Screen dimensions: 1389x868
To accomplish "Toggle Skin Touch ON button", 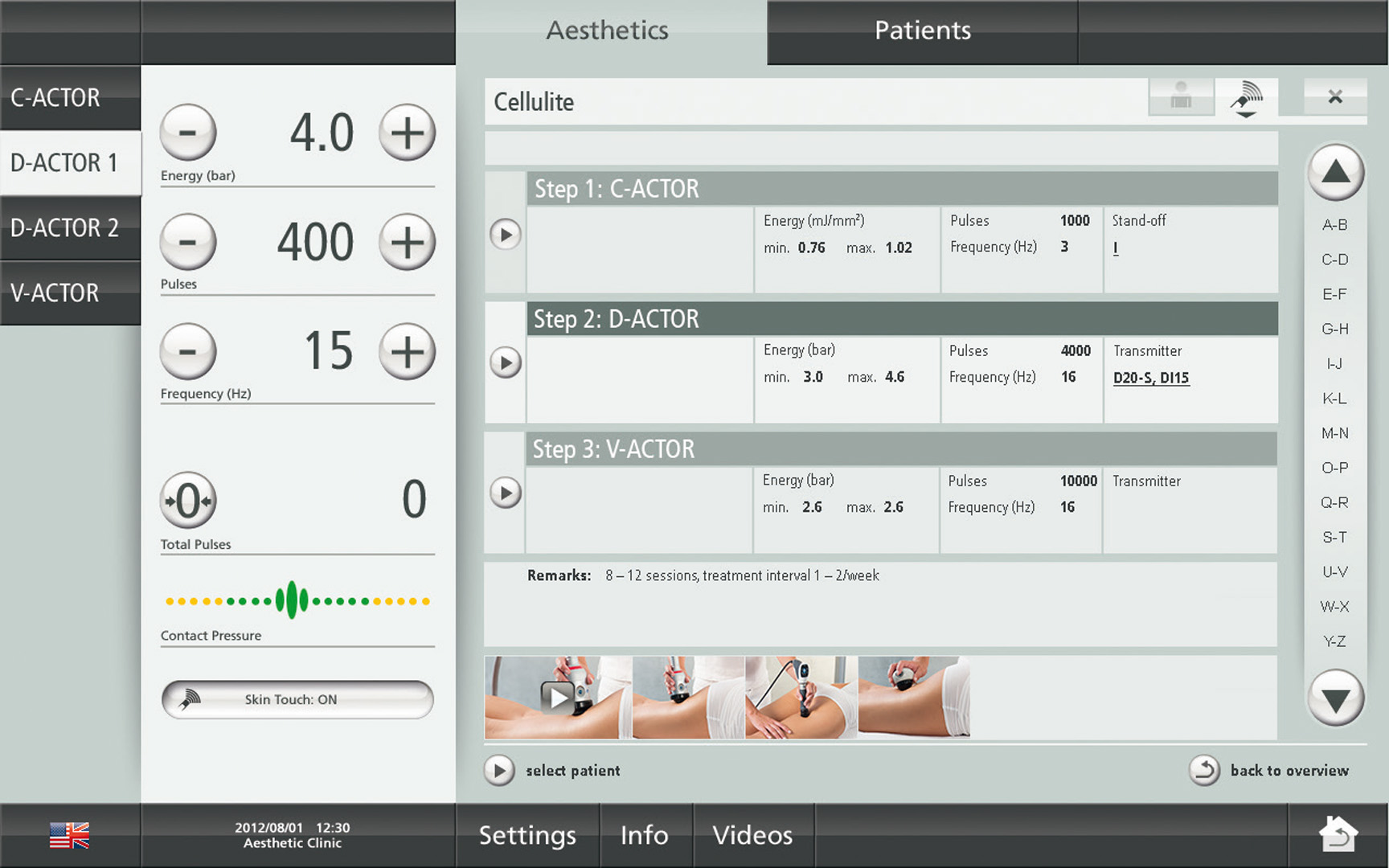I will click(297, 699).
